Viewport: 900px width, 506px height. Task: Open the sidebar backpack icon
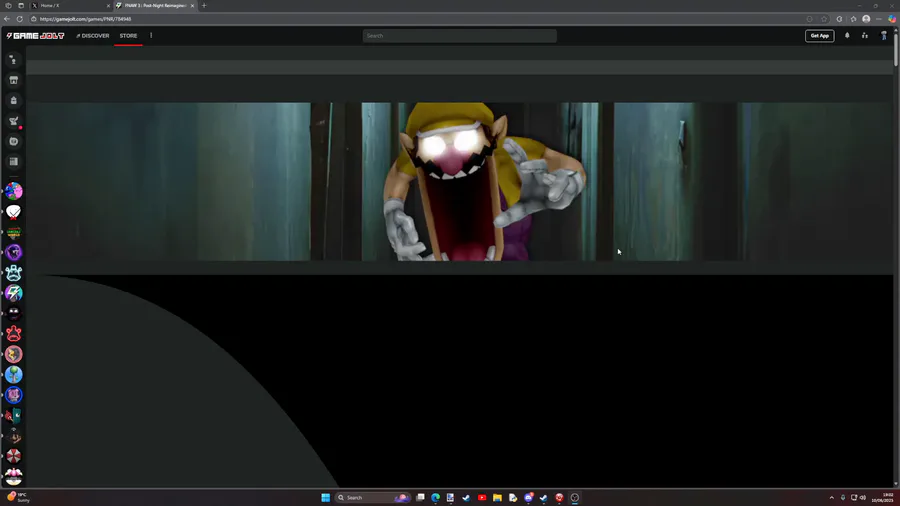14,100
